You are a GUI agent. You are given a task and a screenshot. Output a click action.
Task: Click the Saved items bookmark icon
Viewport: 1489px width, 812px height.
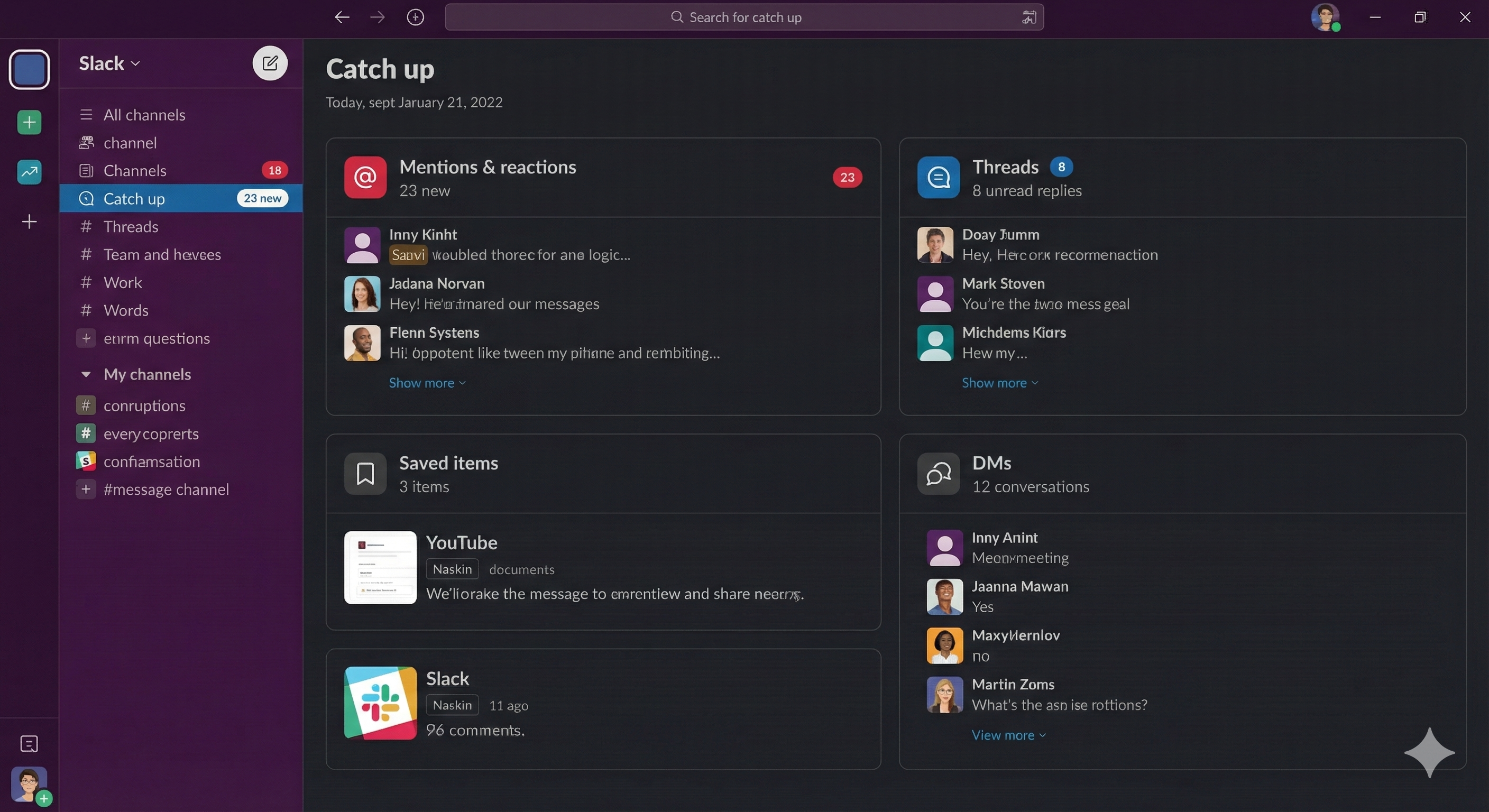[x=364, y=473]
